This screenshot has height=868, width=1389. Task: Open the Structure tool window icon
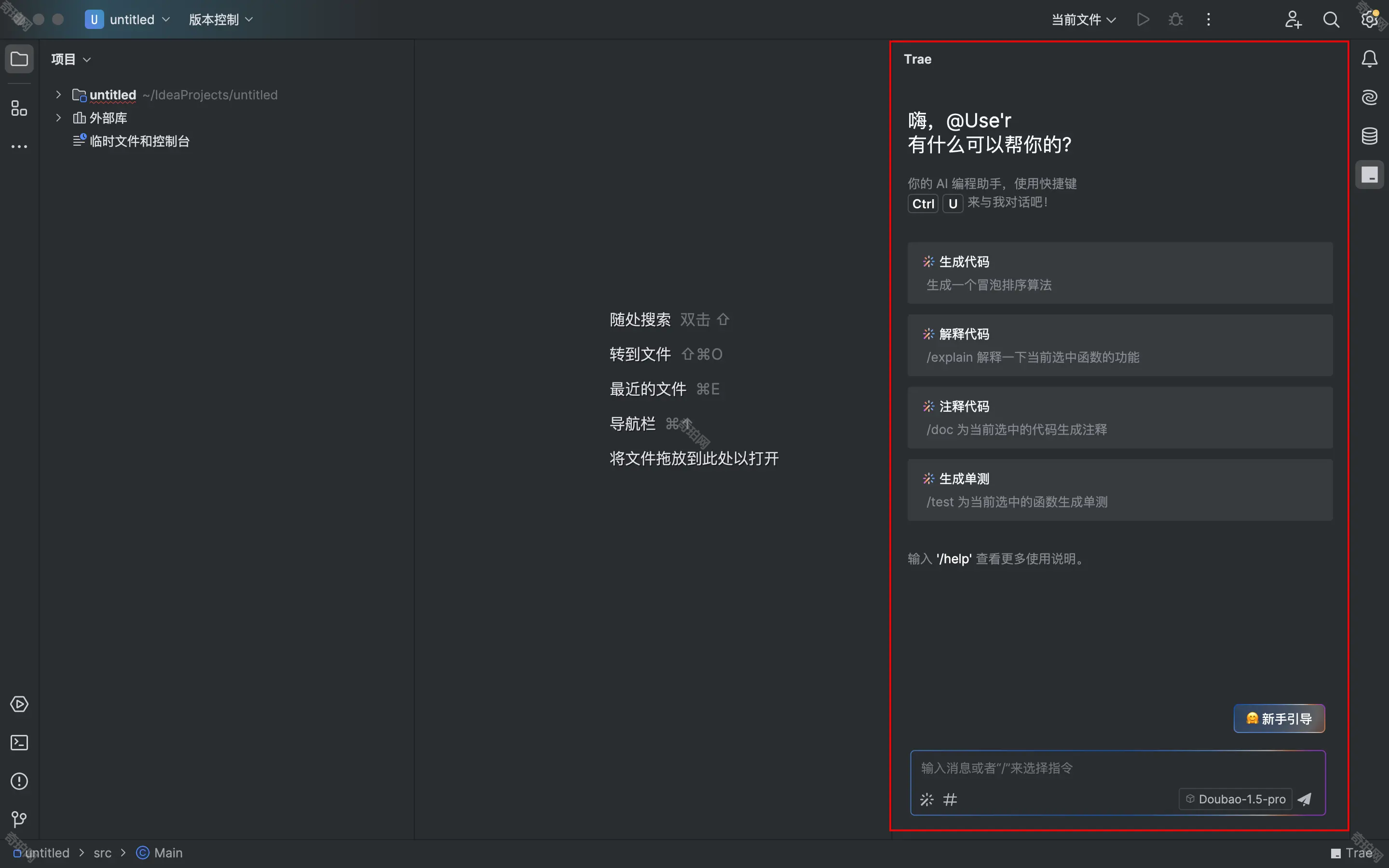pyautogui.click(x=19, y=108)
